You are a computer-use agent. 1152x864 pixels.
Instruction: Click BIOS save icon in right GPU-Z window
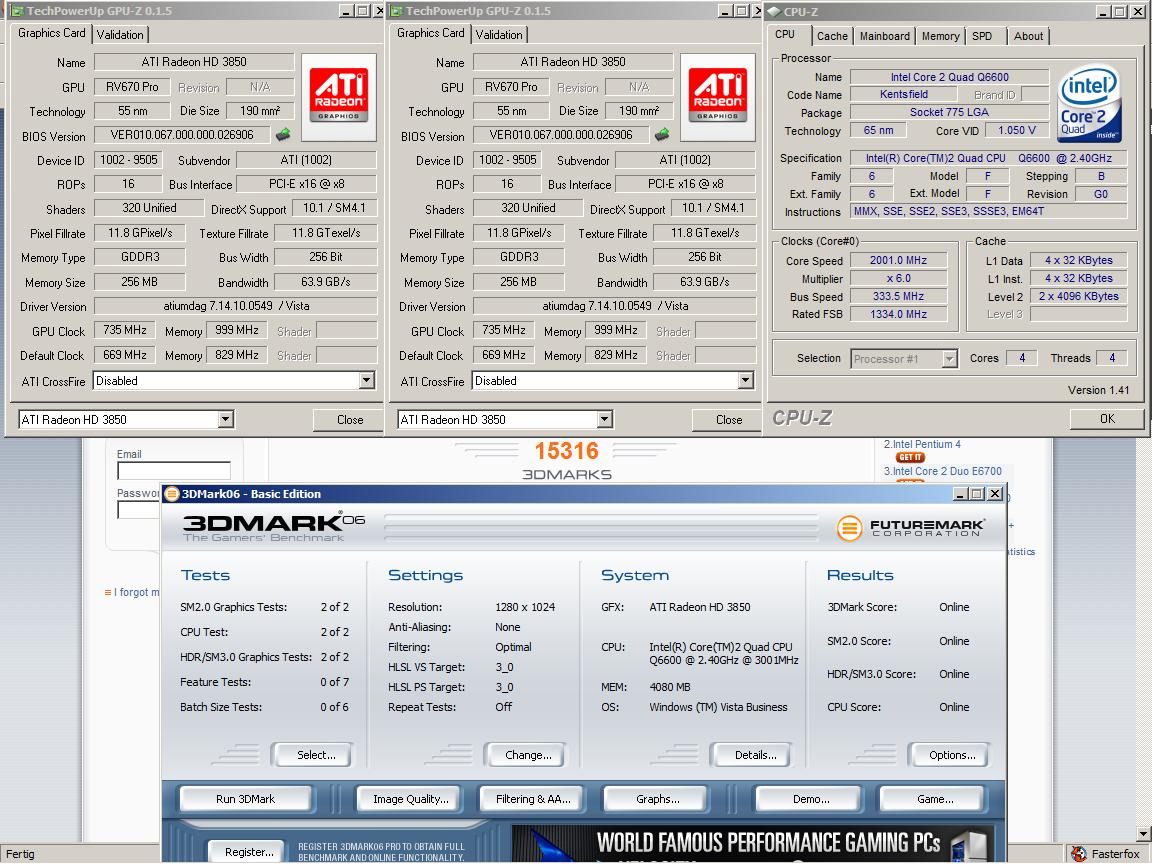(x=662, y=135)
